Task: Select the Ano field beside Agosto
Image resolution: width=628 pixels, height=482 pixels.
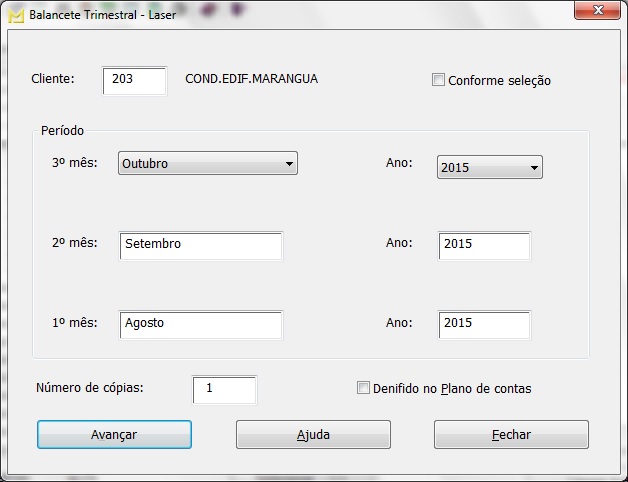Action: tap(484, 324)
